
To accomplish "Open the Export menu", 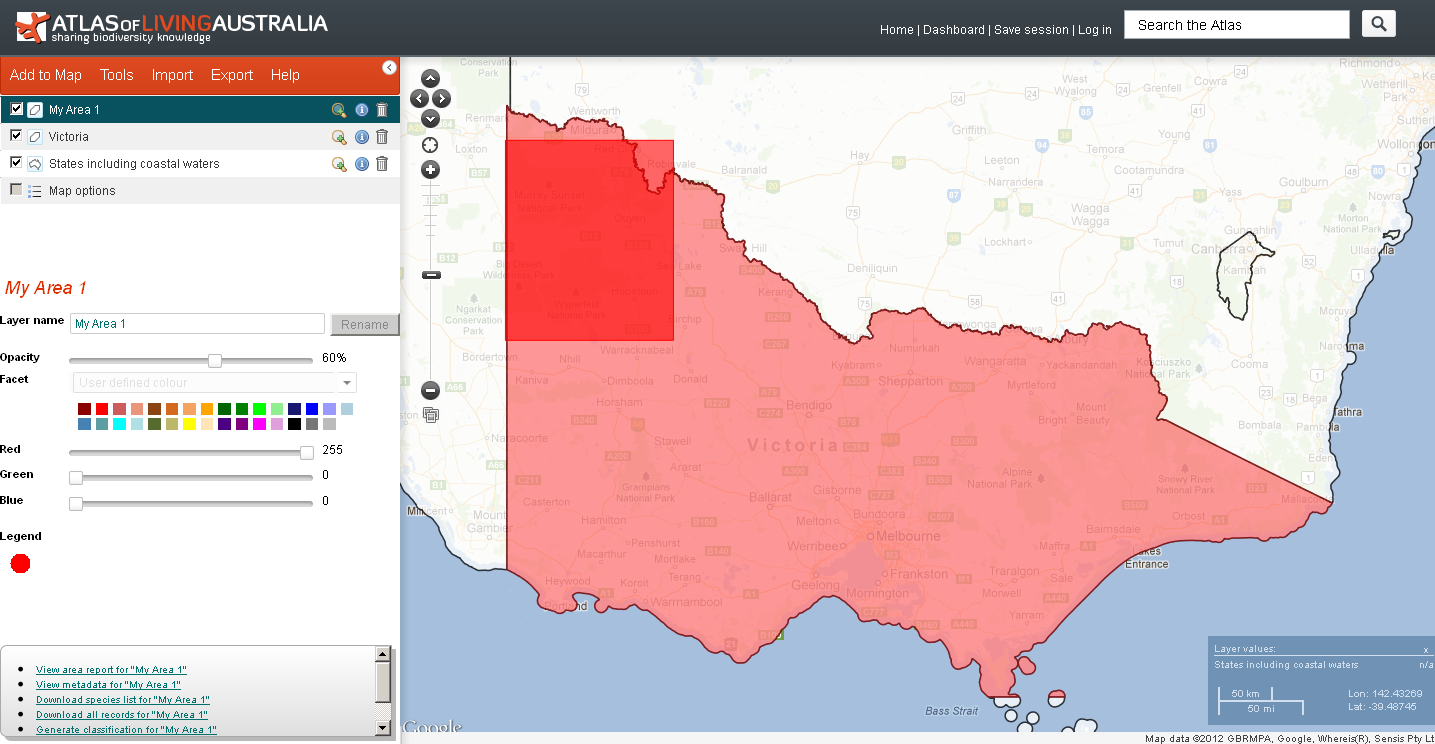I will [x=232, y=75].
